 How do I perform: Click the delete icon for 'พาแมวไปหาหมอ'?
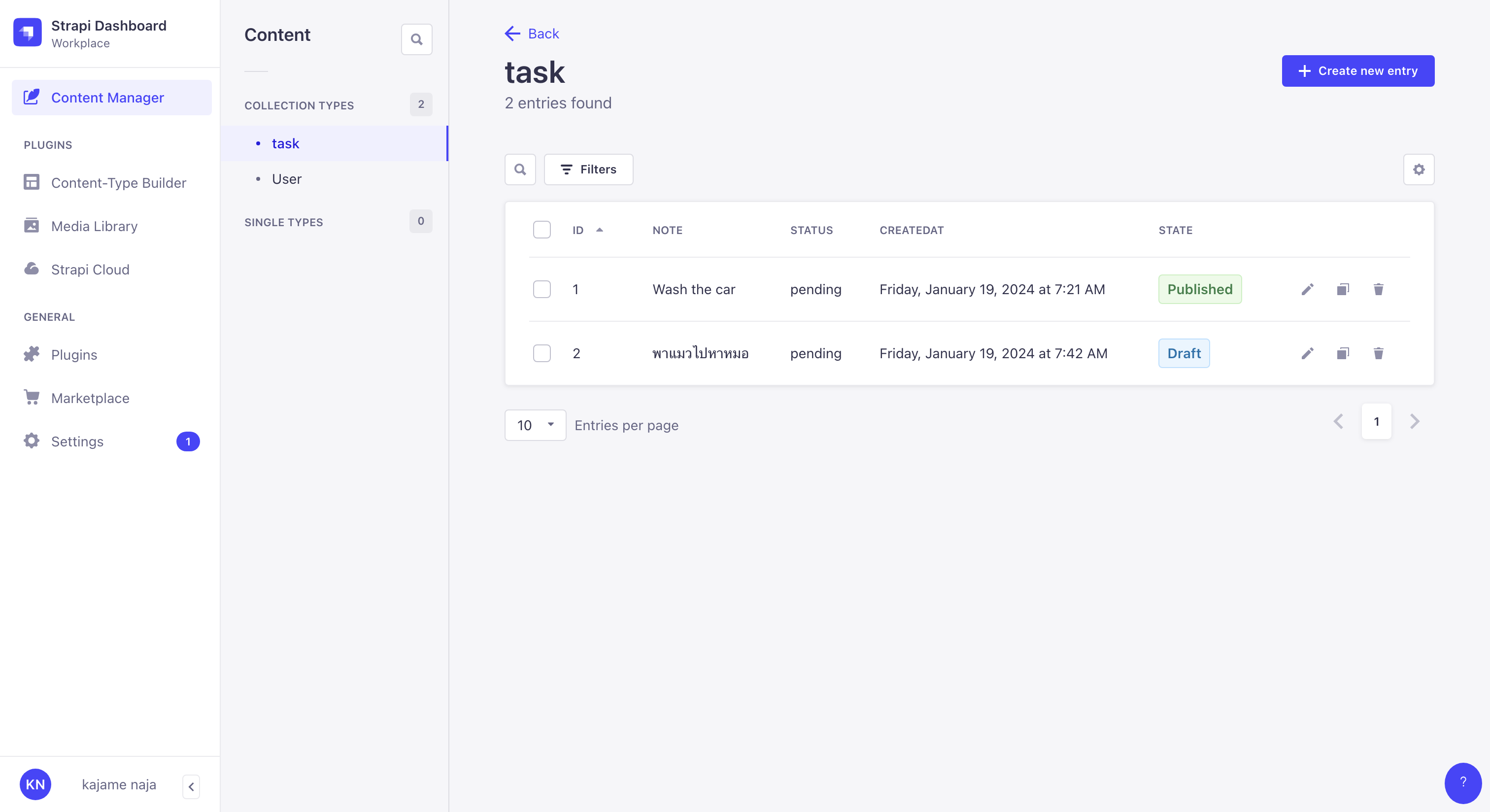[1378, 353]
